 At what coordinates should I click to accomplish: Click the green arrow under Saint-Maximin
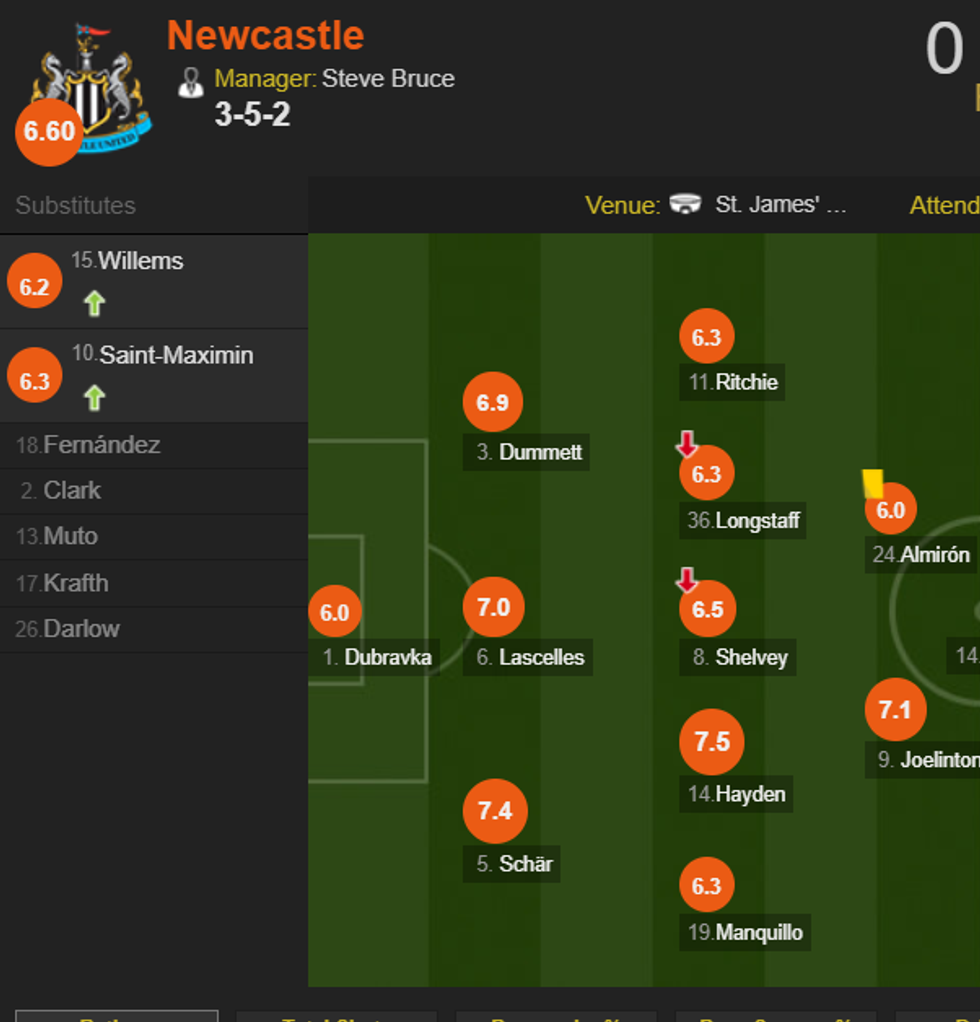coord(95,398)
